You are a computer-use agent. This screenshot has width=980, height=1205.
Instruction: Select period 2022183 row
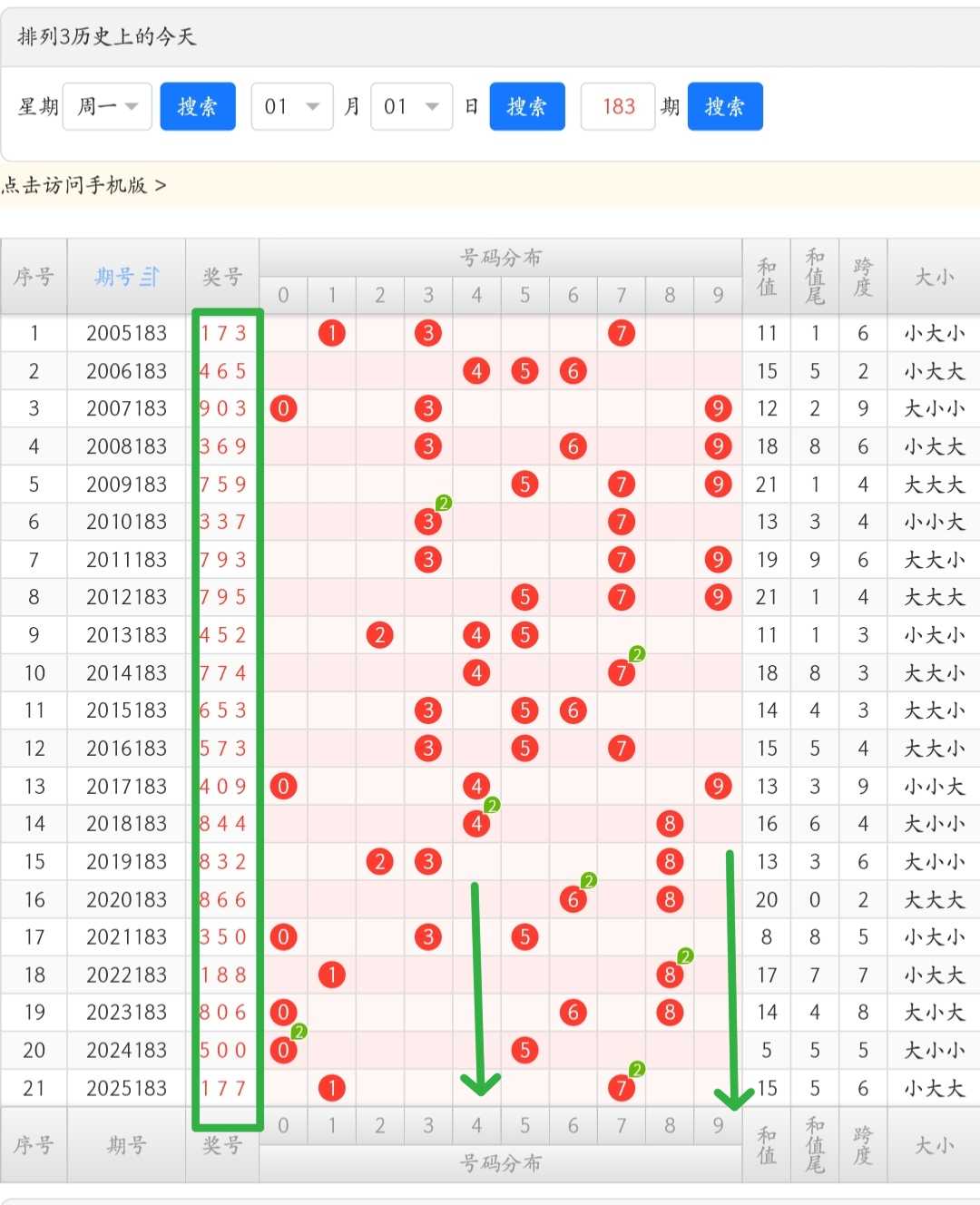(x=127, y=975)
